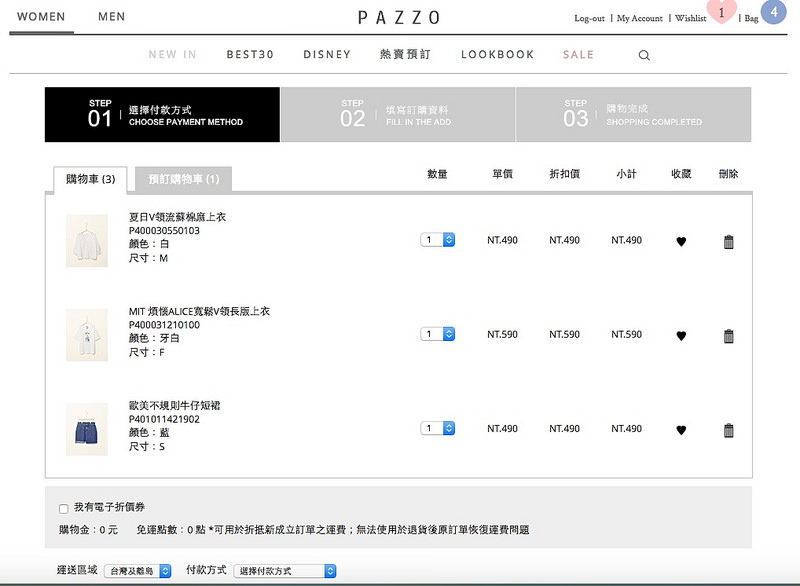800x586 pixels.
Task: Click product name 歐美不規則牛仔短裙
Action: coord(174,405)
